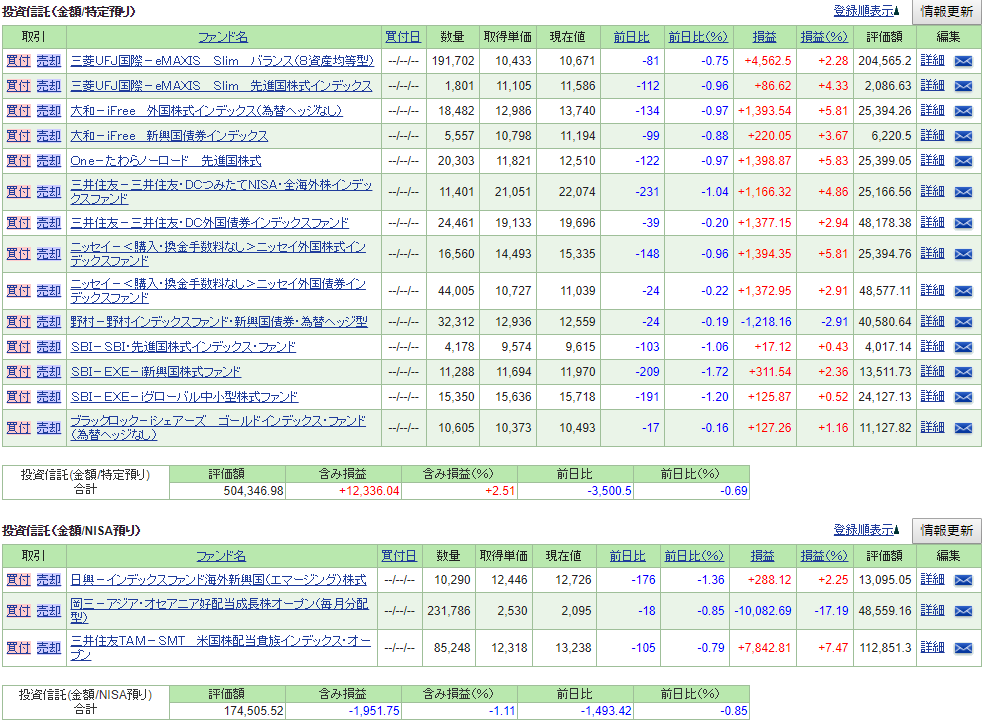Open eMAXIS Slim バランス(8資産均等型) fund page
Image resolution: width=985 pixels, height=721 pixels.
click(x=222, y=61)
